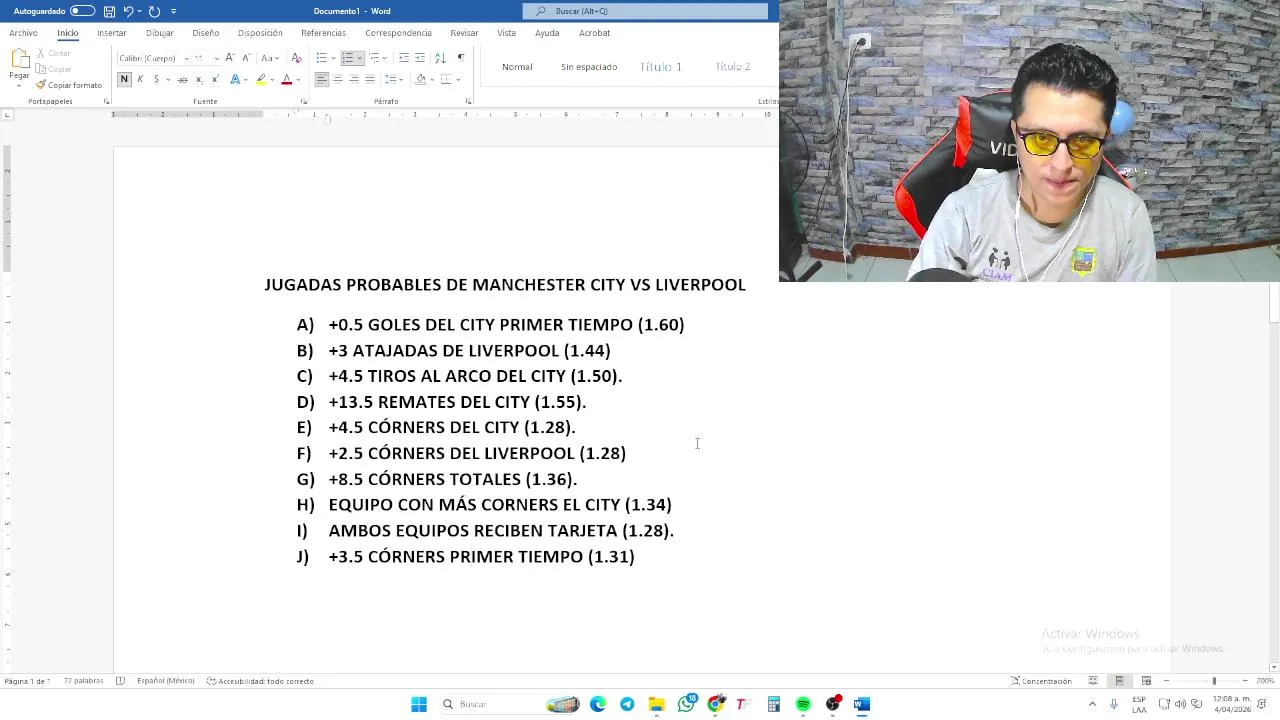Sort text alphabetically icon
Viewport: 1280px width, 720px height.
coord(440,57)
